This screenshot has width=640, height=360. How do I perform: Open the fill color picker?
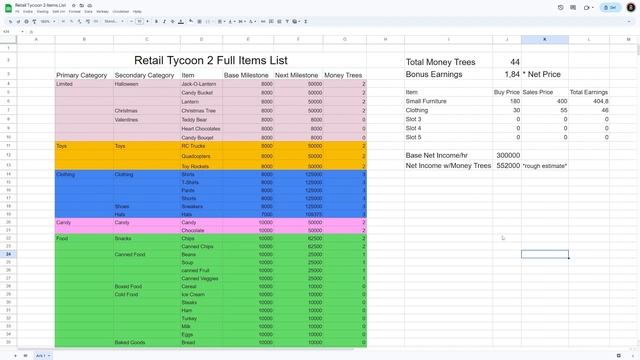point(191,21)
